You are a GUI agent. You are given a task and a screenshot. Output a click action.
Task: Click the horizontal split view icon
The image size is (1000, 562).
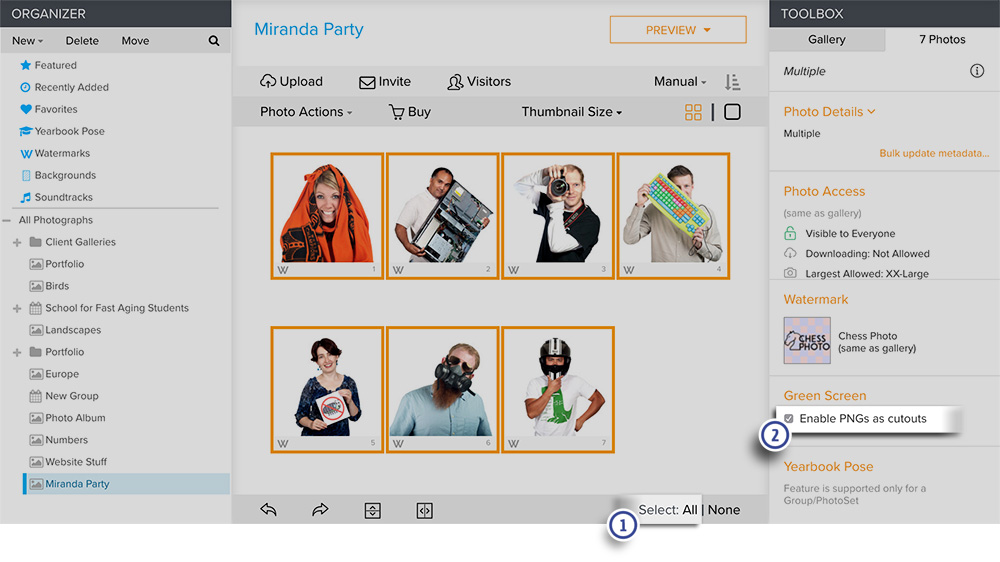(372, 510)
